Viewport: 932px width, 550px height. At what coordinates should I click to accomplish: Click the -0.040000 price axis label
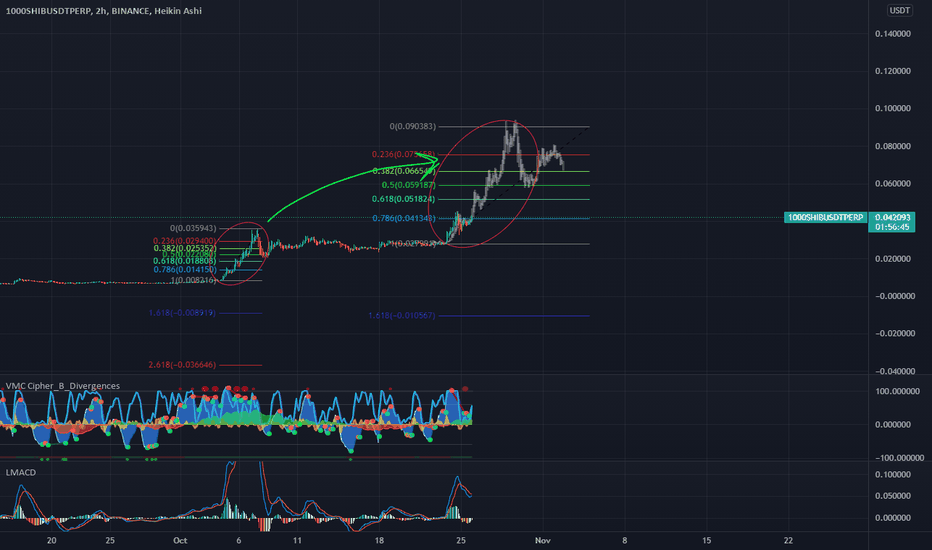tap(894, 371)
